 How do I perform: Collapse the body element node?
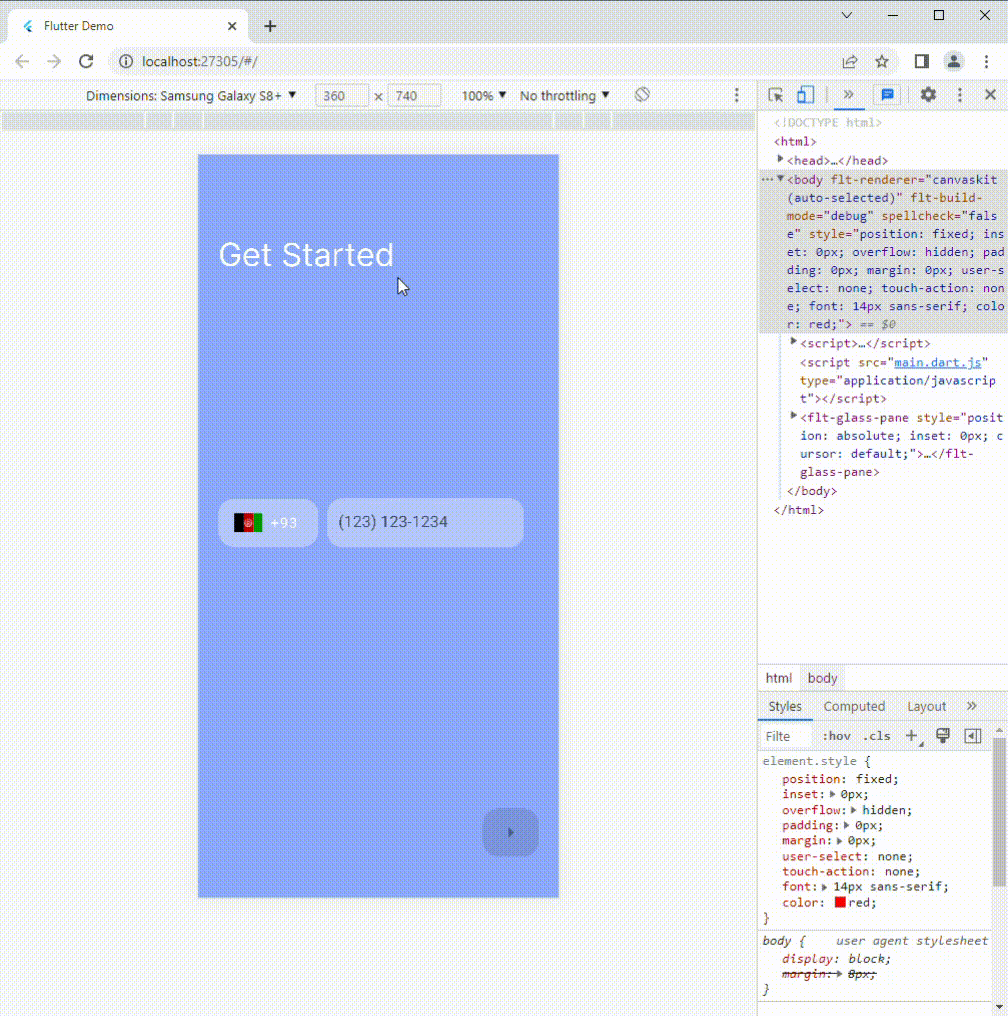[781, 178]
